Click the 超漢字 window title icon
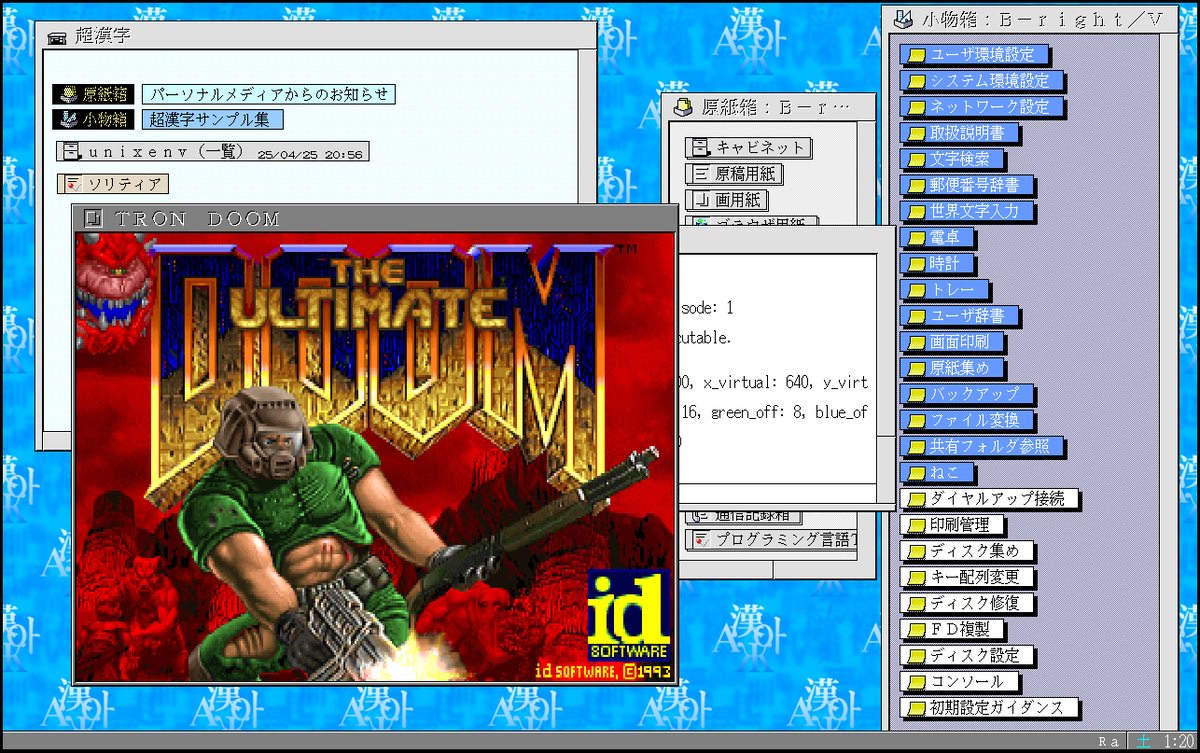 tap(57, 37)
